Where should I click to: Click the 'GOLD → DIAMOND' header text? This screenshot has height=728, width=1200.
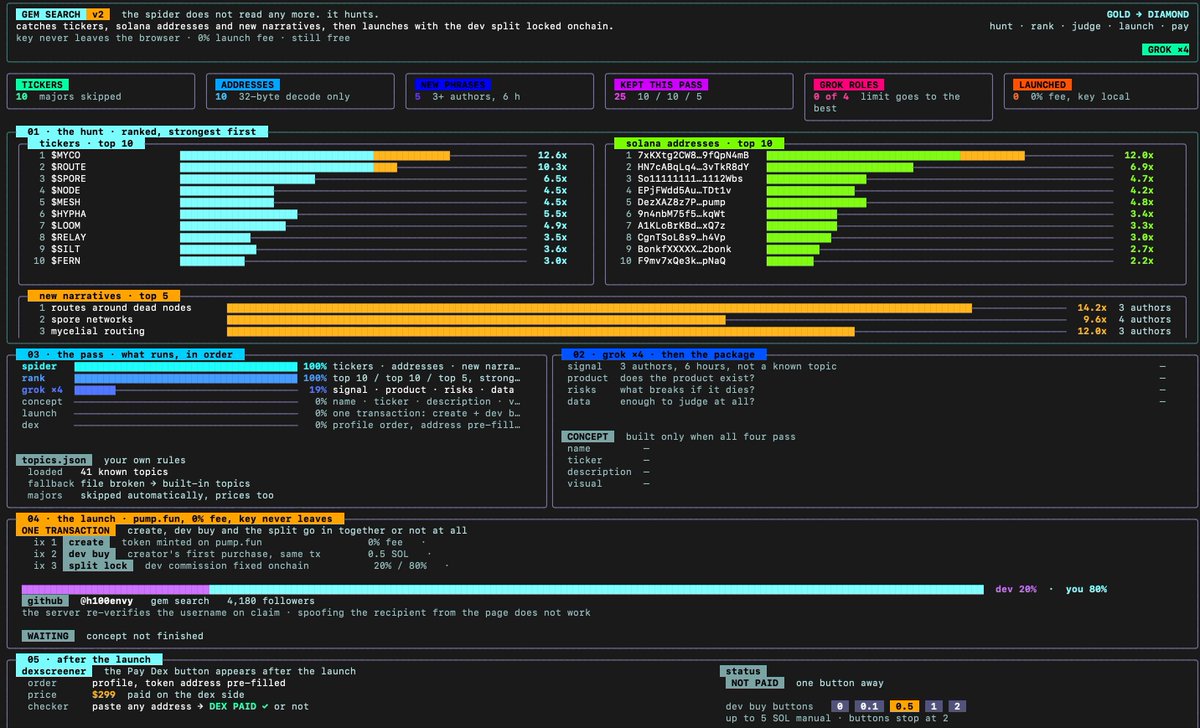[1149, 15]
